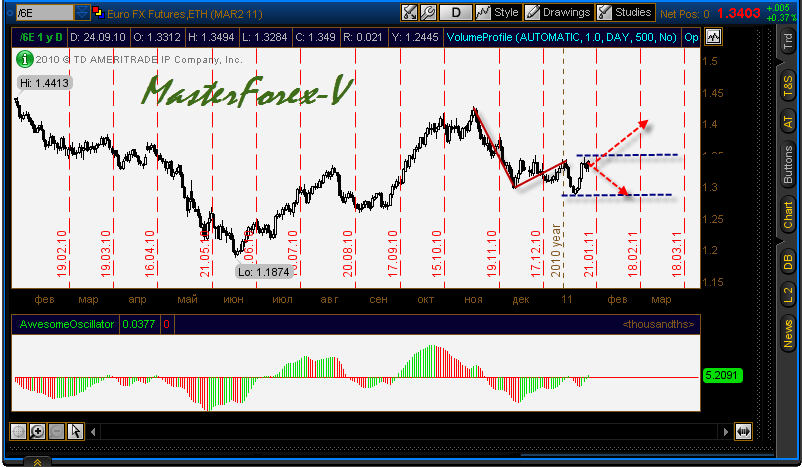The width and height of the screenshot is (802, 467).
Task: Open the DB side tab
Action: tap(788, 262)
